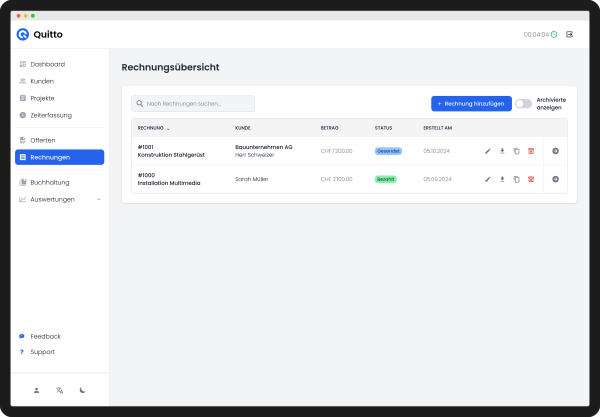
Task: Archive invoice #1000 with the red icon
Action: pos(531,179)
